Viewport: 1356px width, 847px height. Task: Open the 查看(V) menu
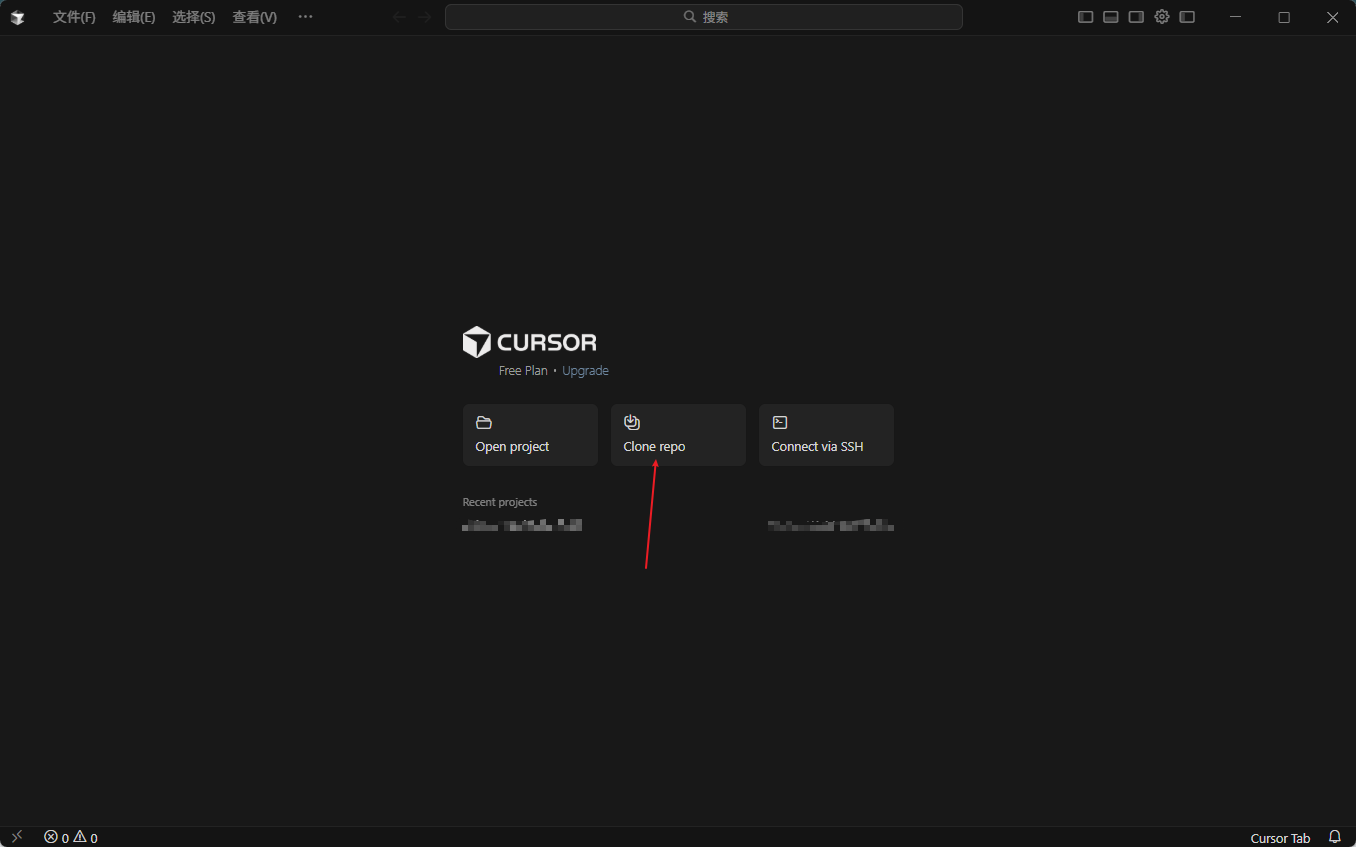click(x=254, y=17)
